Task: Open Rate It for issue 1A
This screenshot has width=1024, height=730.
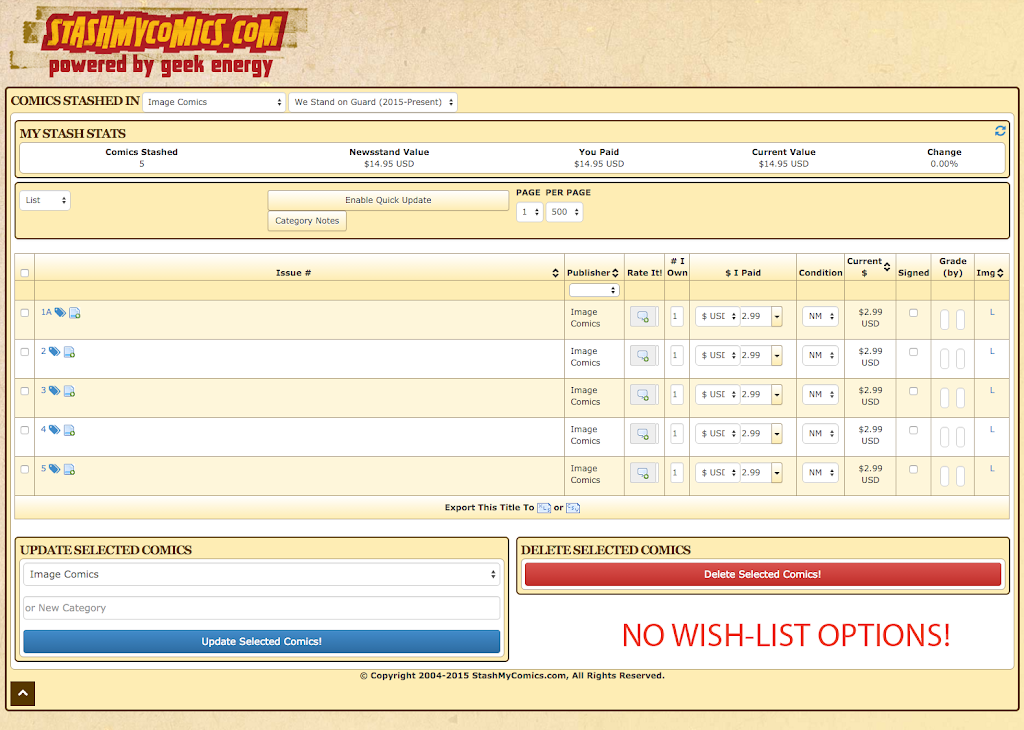Action: [643, 317]
